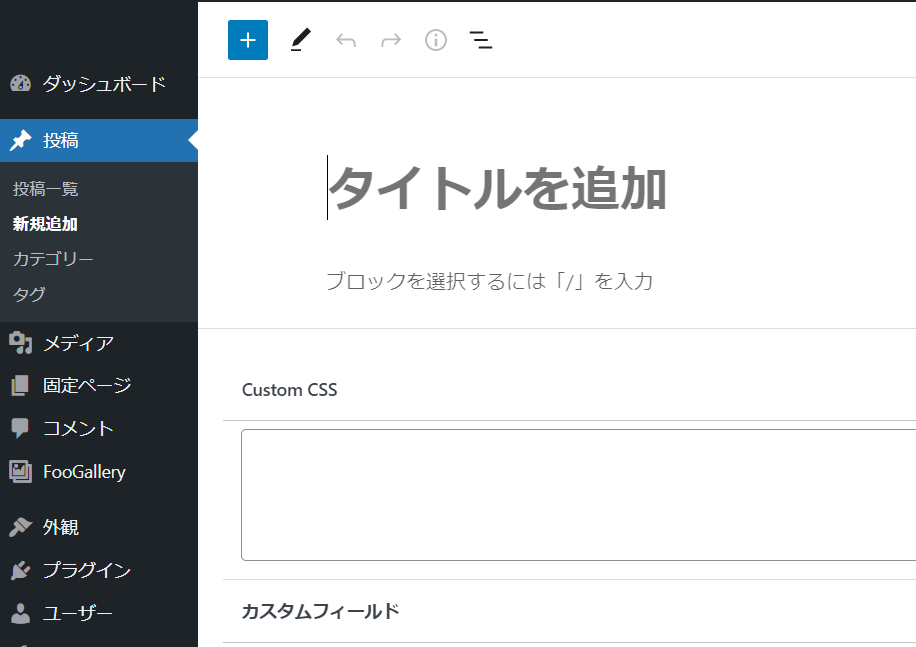Click the FooGallery sidebar icon
The width and height of the screenshot is (916, 647).
(20, 471)
